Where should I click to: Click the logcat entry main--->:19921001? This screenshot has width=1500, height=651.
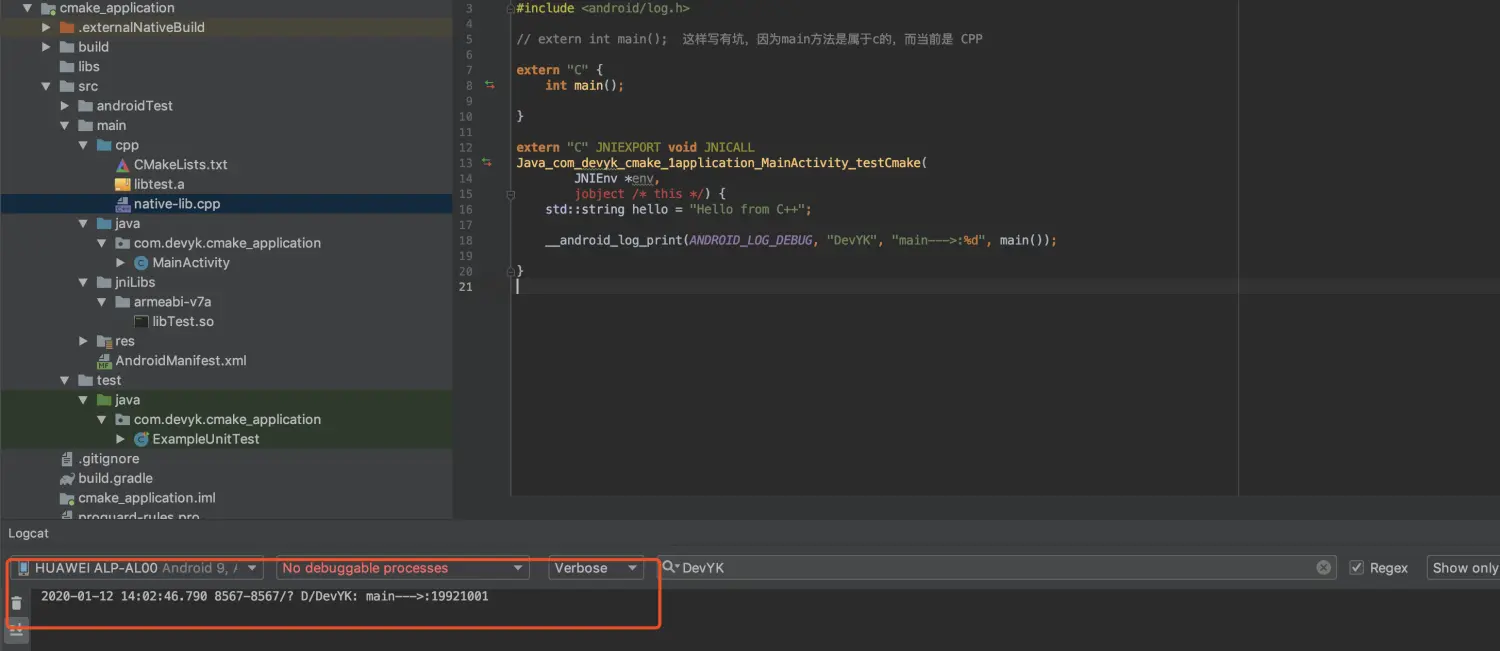(265, 596)
